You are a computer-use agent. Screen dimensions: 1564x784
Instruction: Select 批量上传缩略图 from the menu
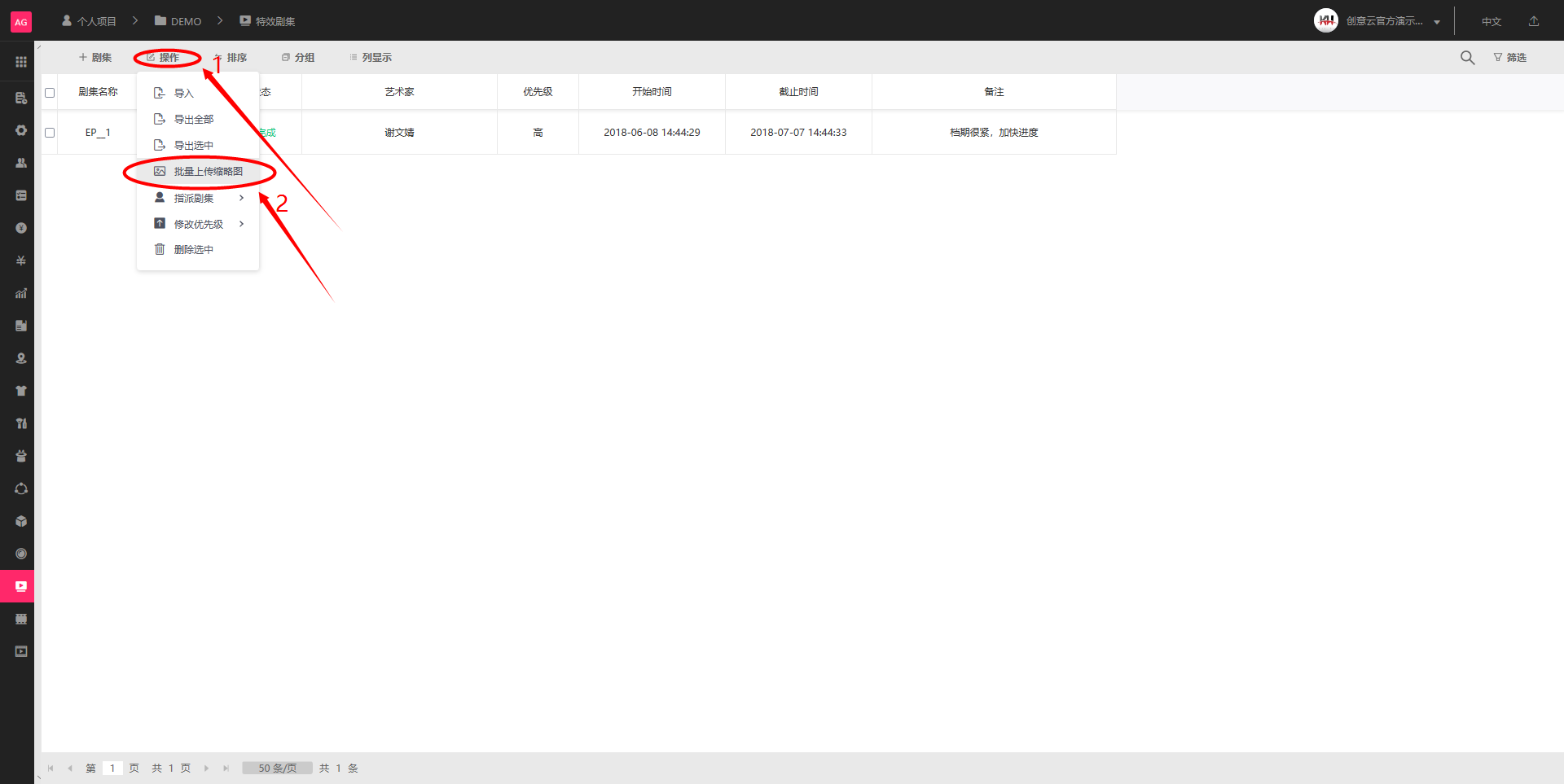[207, 172]
